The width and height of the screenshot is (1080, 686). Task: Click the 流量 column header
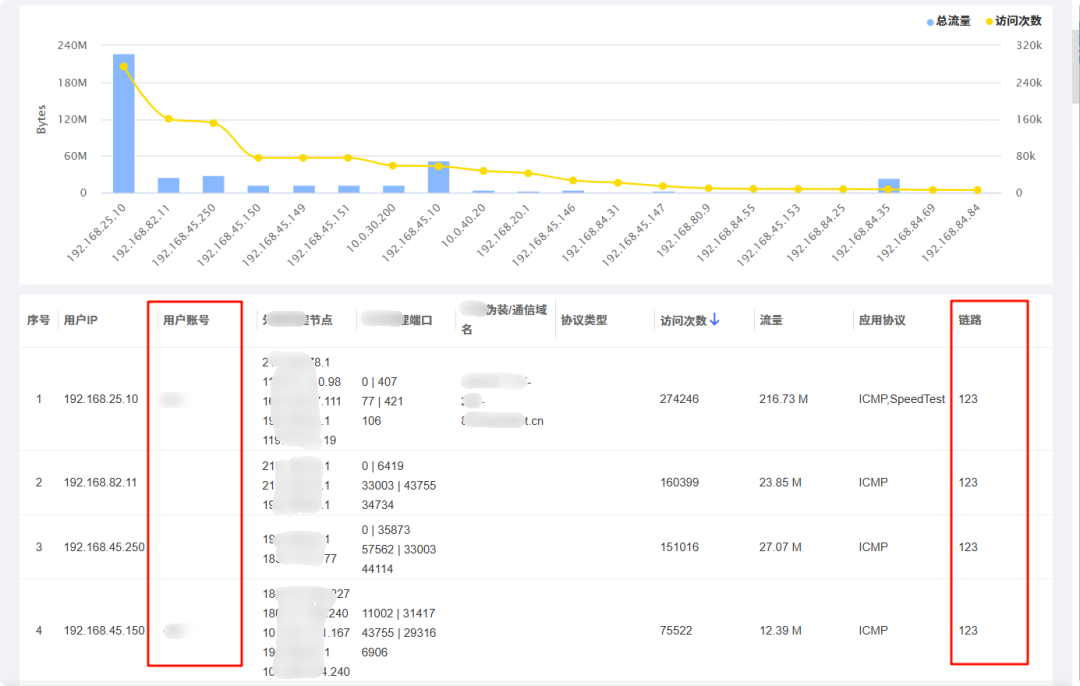click(x=771, y=320)
